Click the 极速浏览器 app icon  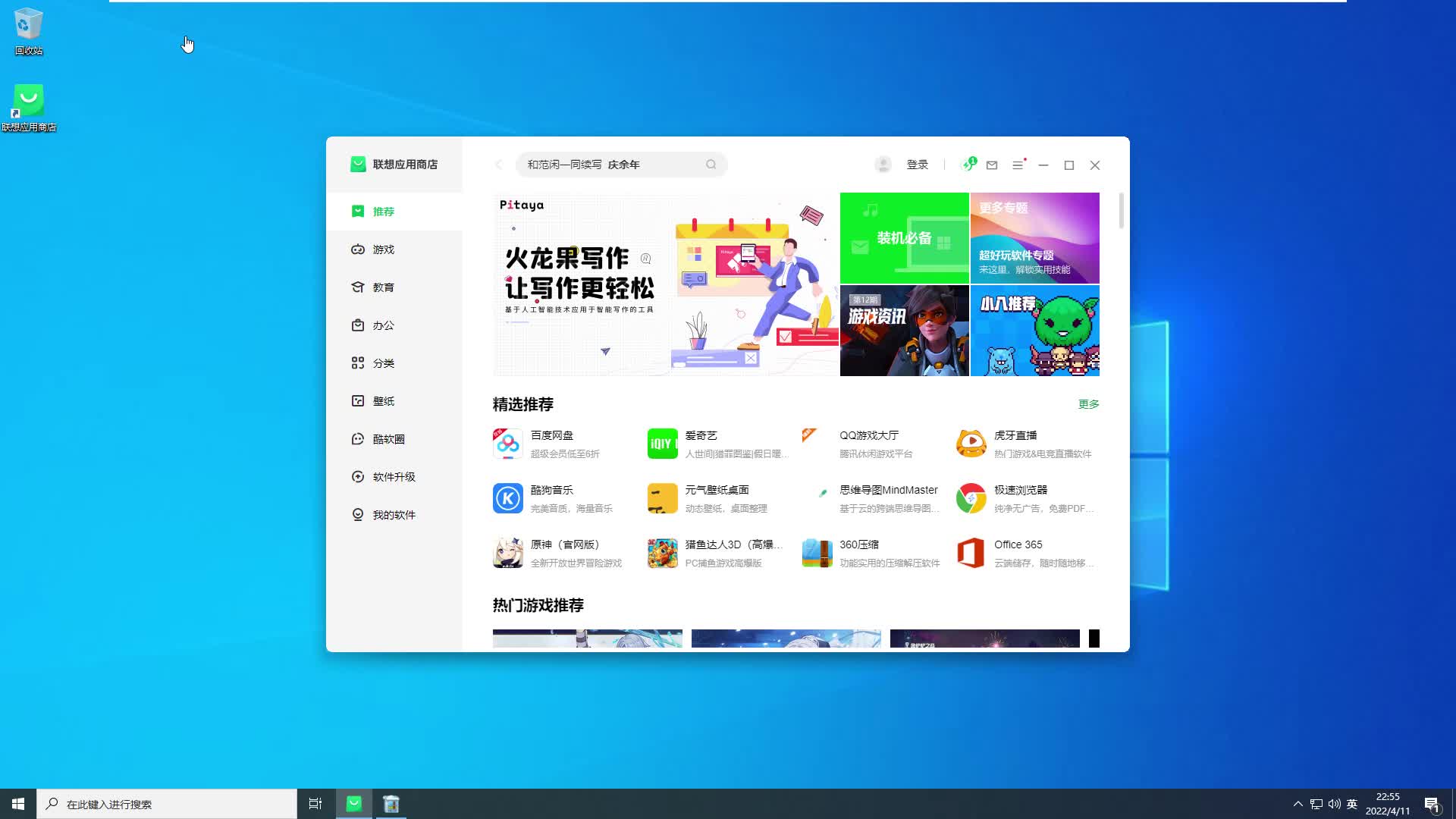click(971, 498)
